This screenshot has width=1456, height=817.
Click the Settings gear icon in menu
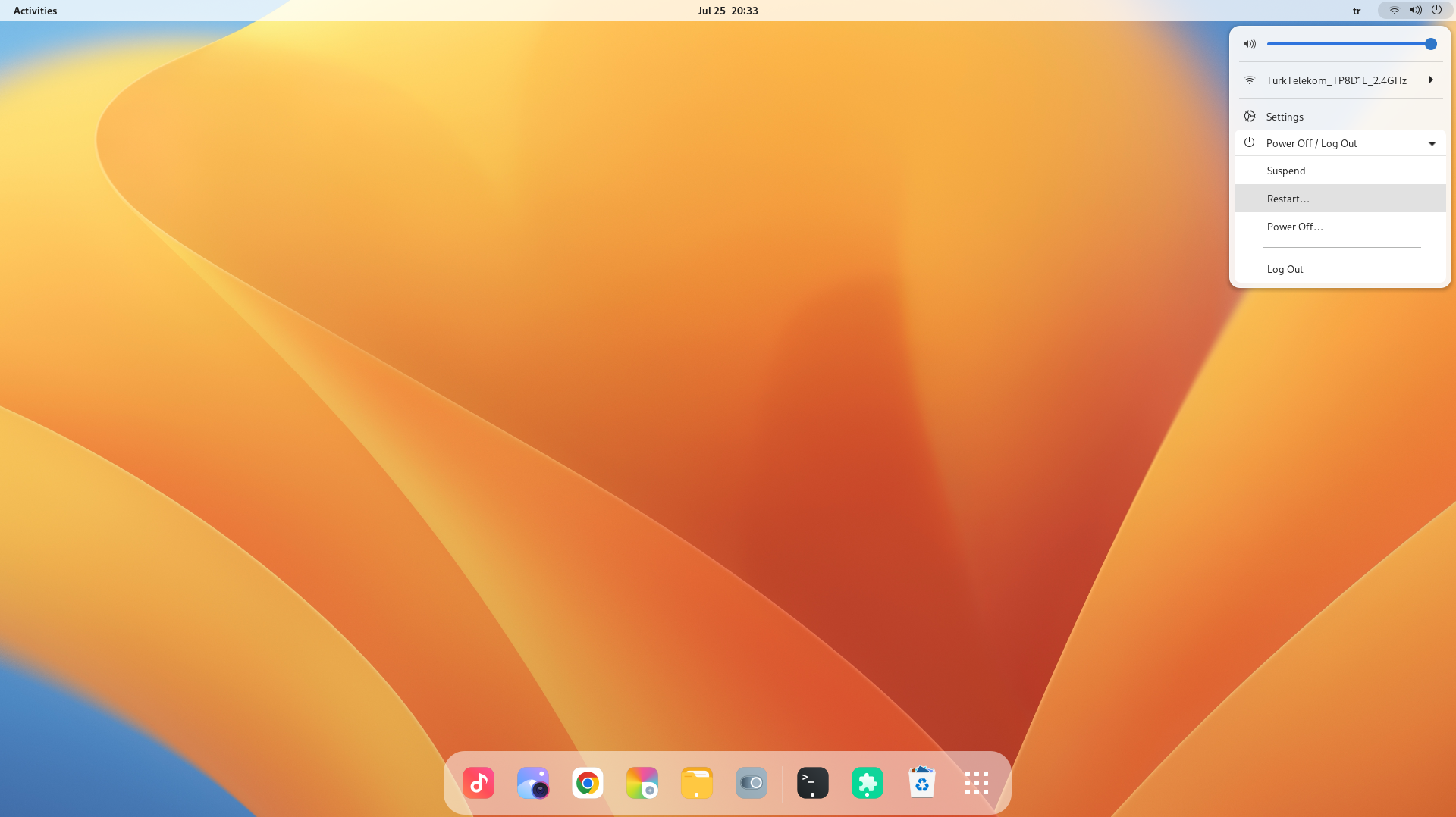1250,116
